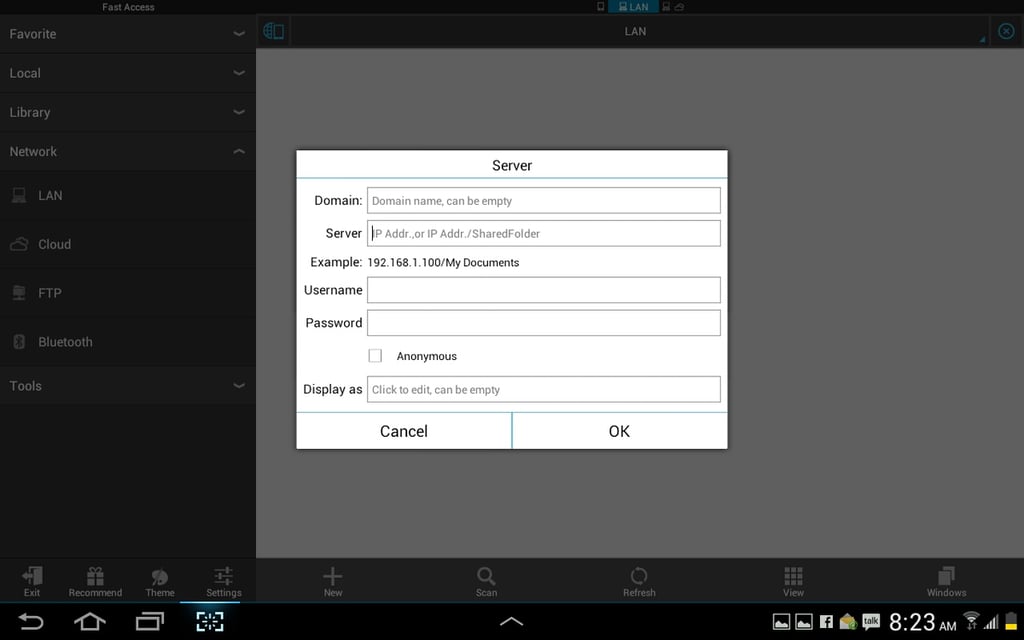Close the LAN window with X icon
1024x640 pixels.
click(x=1006, y=31)
